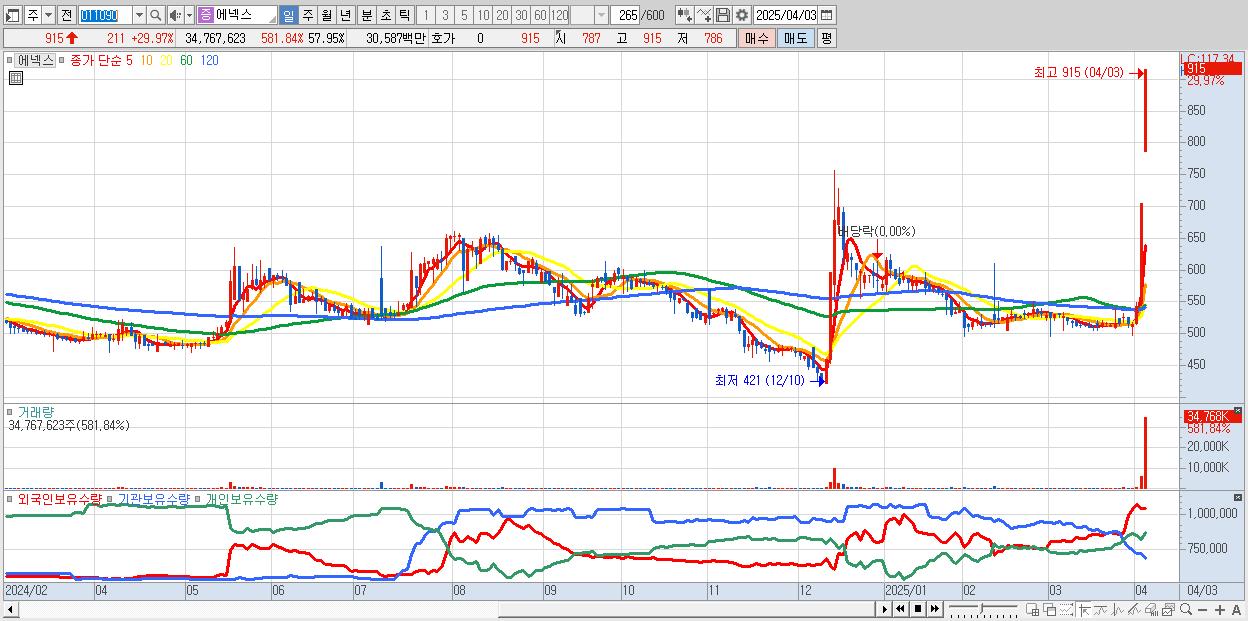Expand the stock code history dropdown
Image resolution: width=1248 pixels, height=621 pixels.
point(139,15)
